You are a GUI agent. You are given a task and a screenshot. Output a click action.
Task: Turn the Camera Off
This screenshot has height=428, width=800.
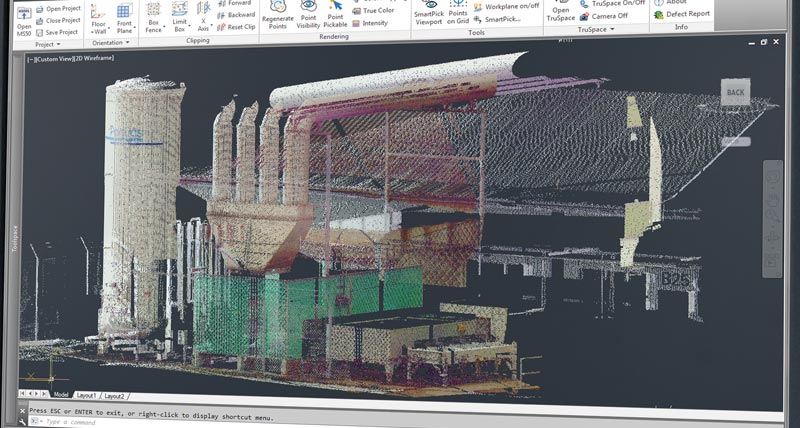coord(604,16)
